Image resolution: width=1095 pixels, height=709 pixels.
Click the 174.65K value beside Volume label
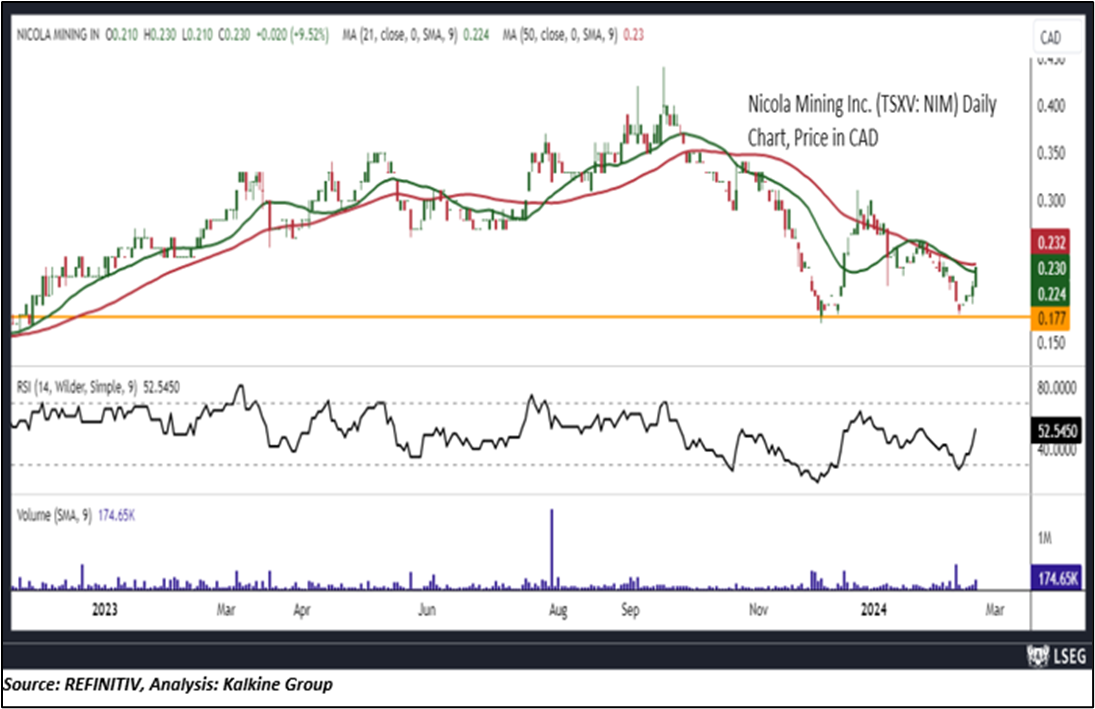pyautogui.click(x=116, y=516)
